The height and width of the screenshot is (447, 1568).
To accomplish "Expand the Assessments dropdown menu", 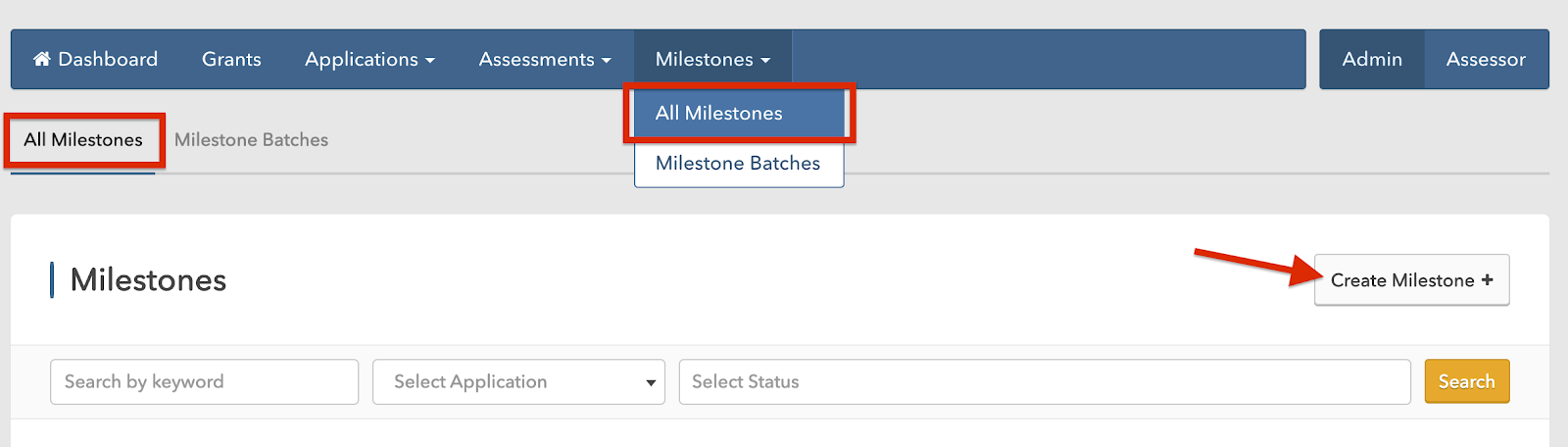I will pos(544,59).
